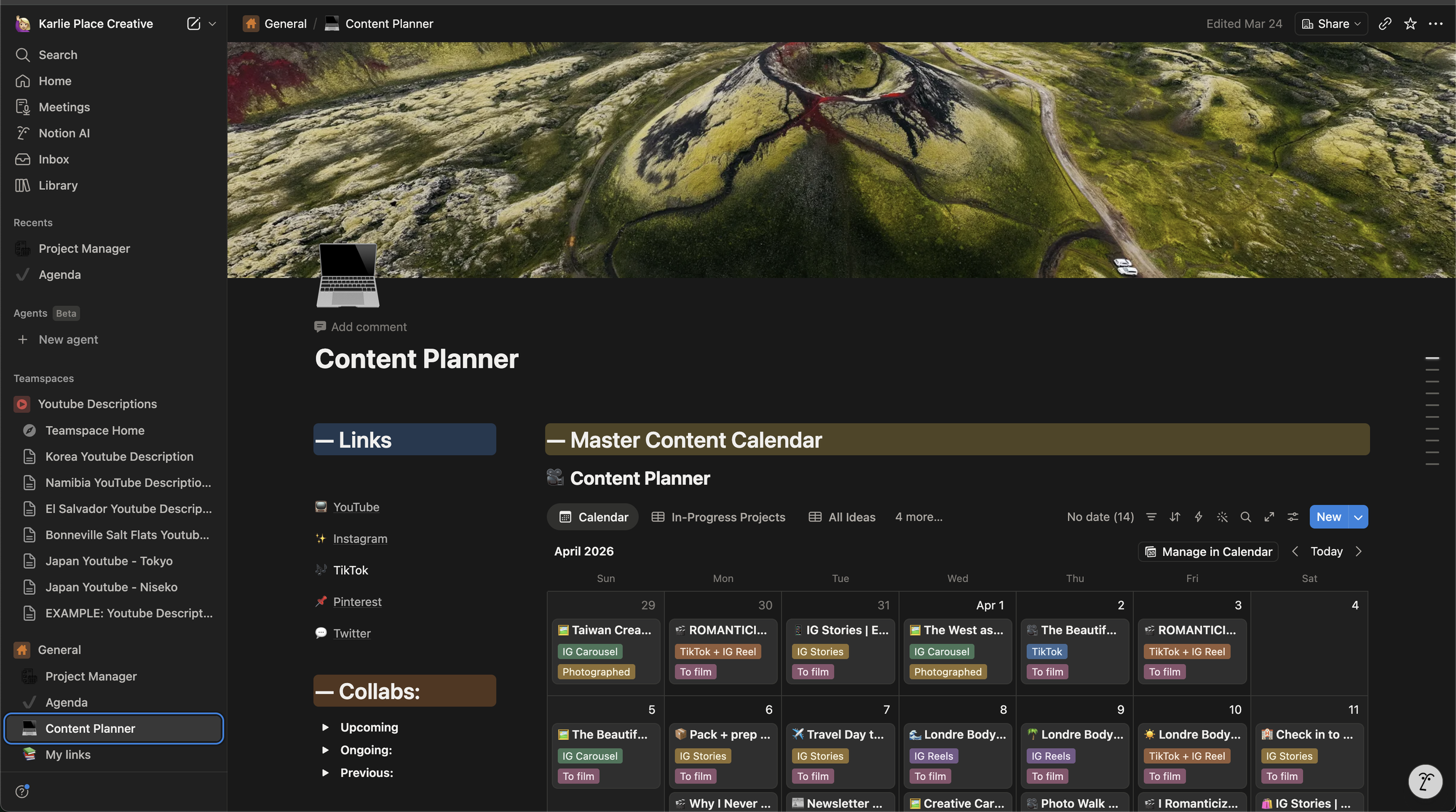Open the Notion AI floating button
This screenshot has height=812, width=1456.
click(1425, 781)
